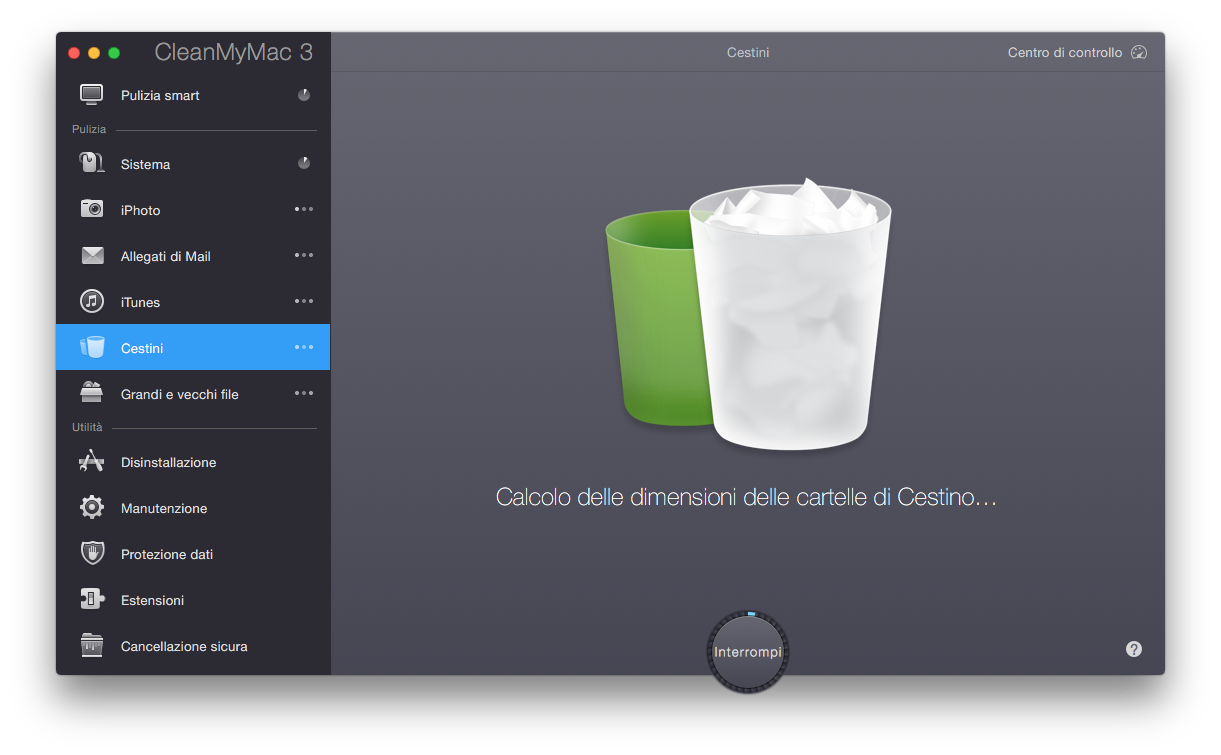The image size is (1221, 755).
Task: Close the CleanMyMac window
Action: point(74,53)
